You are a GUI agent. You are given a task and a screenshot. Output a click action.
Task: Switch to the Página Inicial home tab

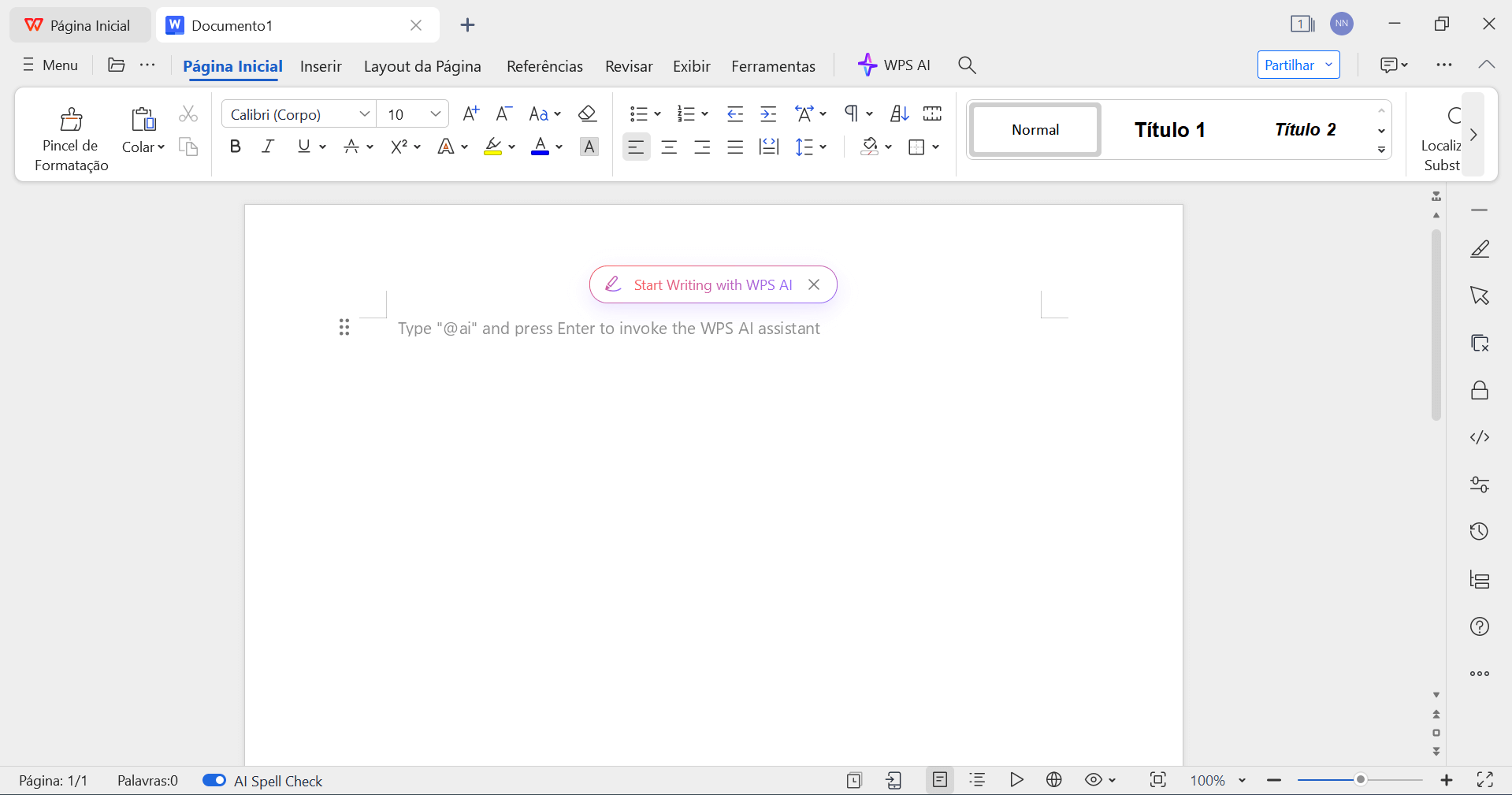click(232, 66)
